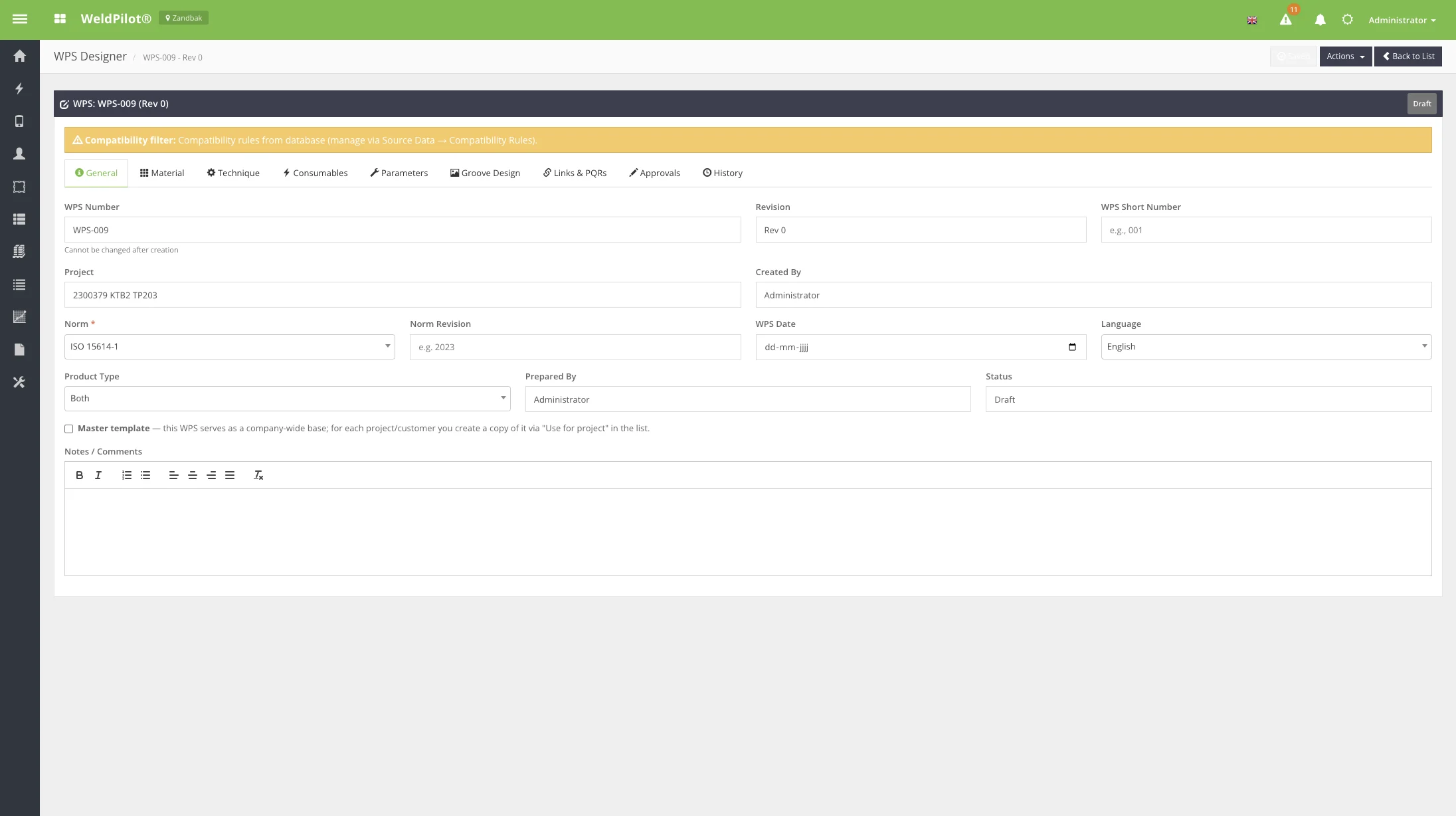Open the Language dropdown set to English

tap(1266, 347)
